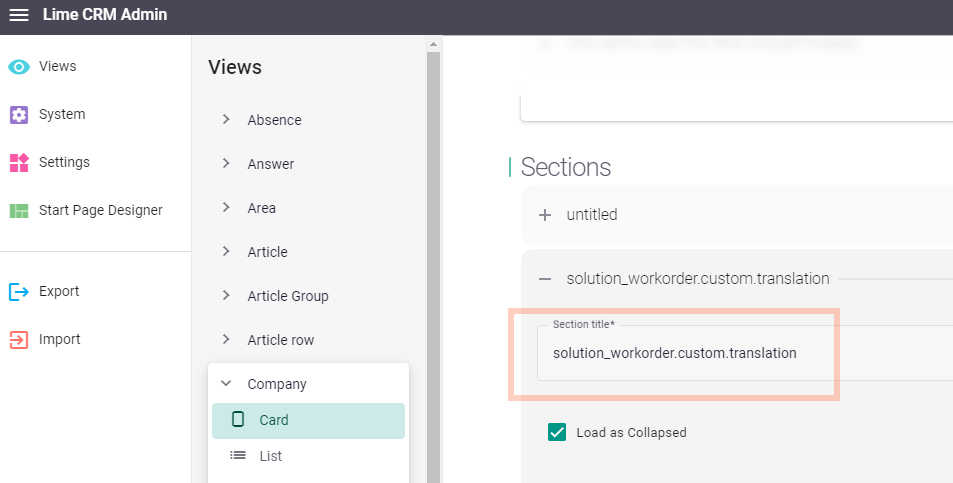
Task: Click the Views eye icon
Action: 19,67
